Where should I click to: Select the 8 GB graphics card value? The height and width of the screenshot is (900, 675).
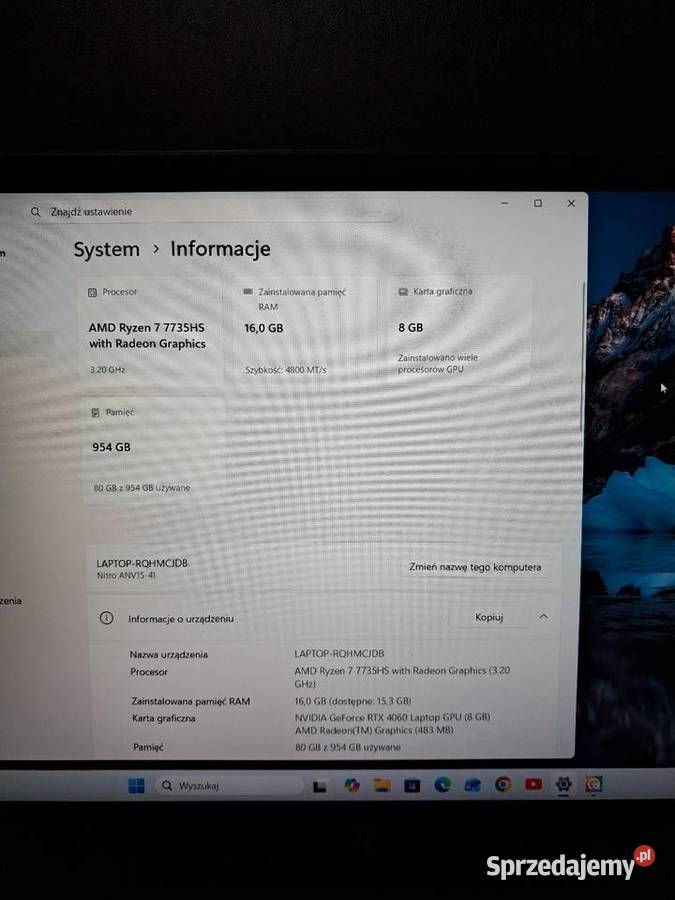410,328
